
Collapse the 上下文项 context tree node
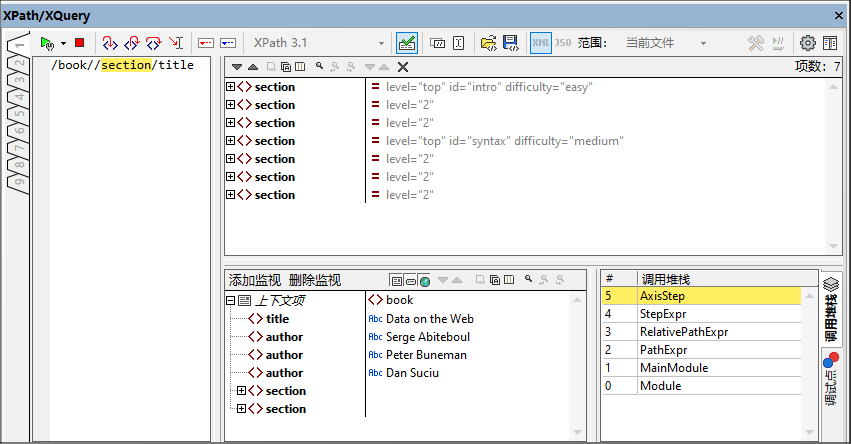click(x=231, y=300)
